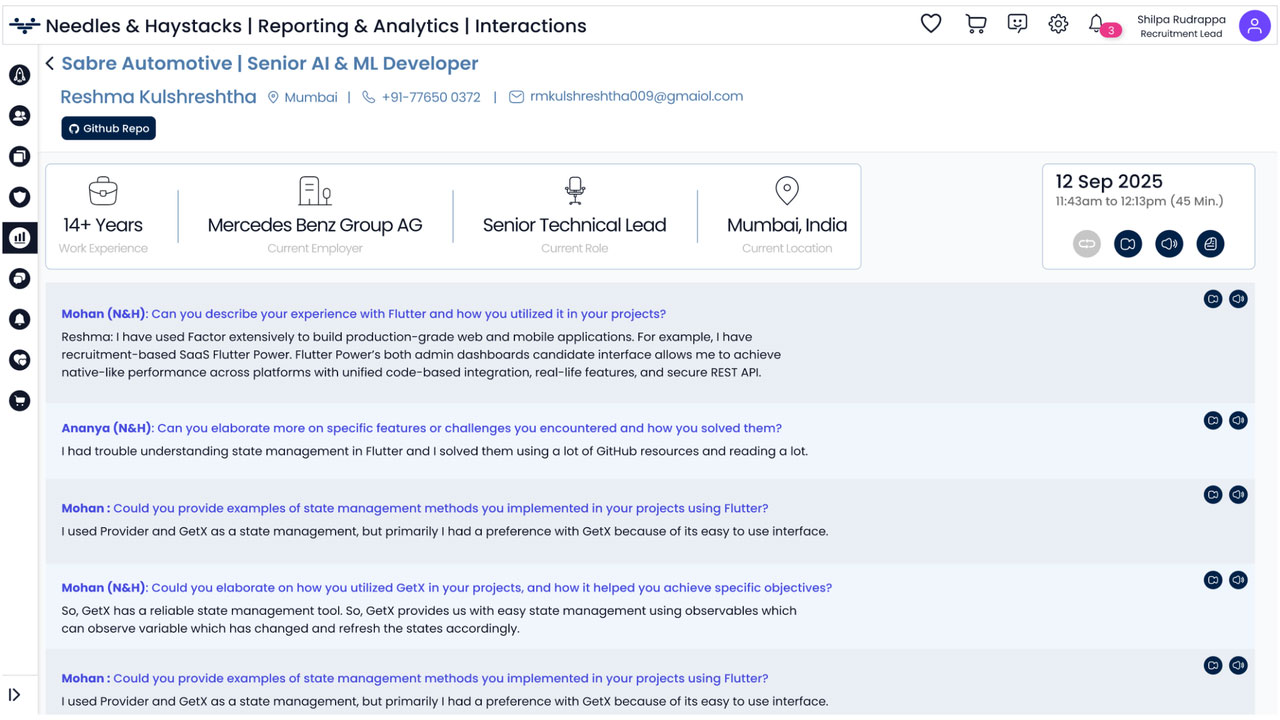This screenshot has height=720, width=1280.
Task: Play video clip for Ananya's question
Action: click(x=1213, y=421)
